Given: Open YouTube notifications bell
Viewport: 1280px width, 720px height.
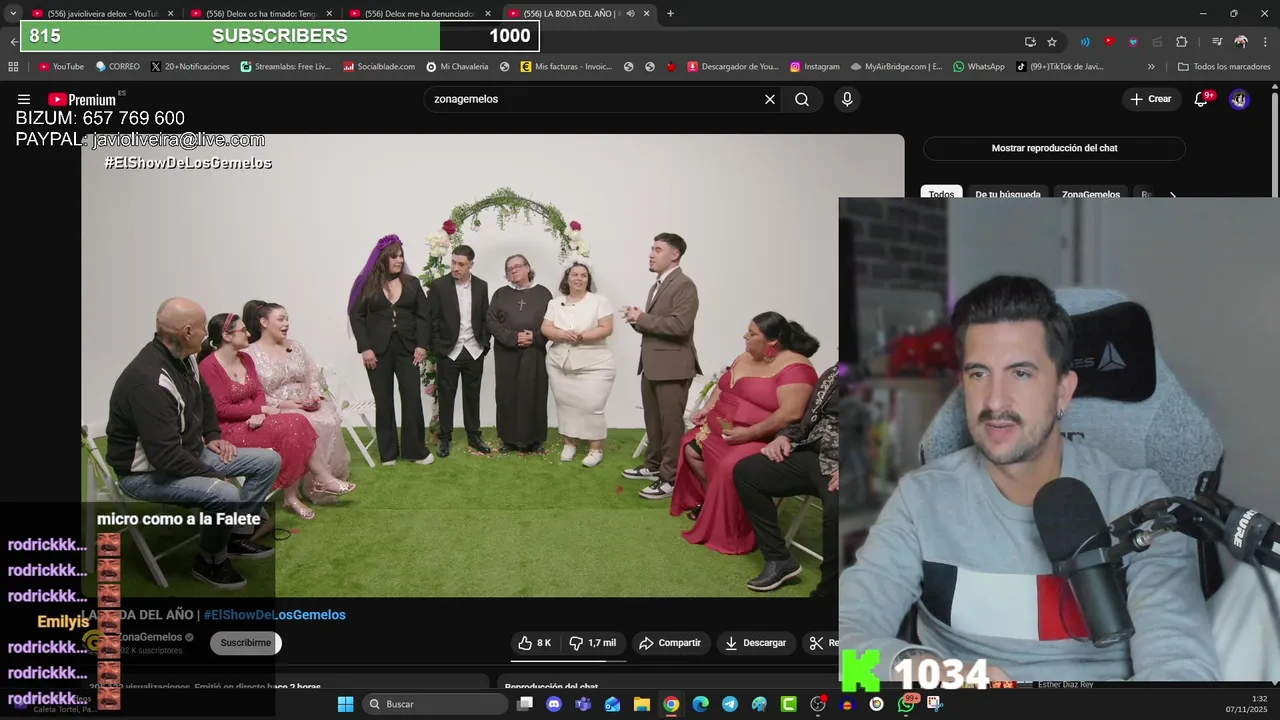Looking at the screenshot, I should pos(1202,99).
